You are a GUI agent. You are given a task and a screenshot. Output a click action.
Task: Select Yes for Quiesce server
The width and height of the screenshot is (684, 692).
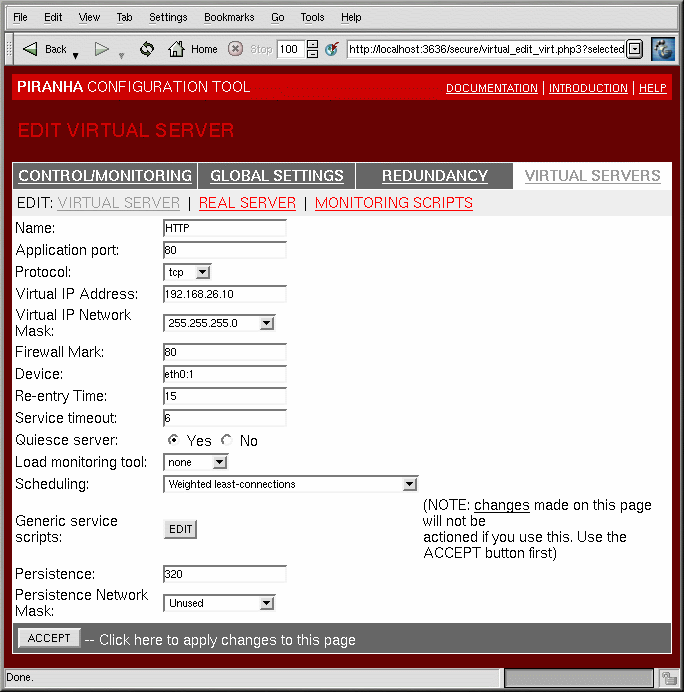[173, 440]
